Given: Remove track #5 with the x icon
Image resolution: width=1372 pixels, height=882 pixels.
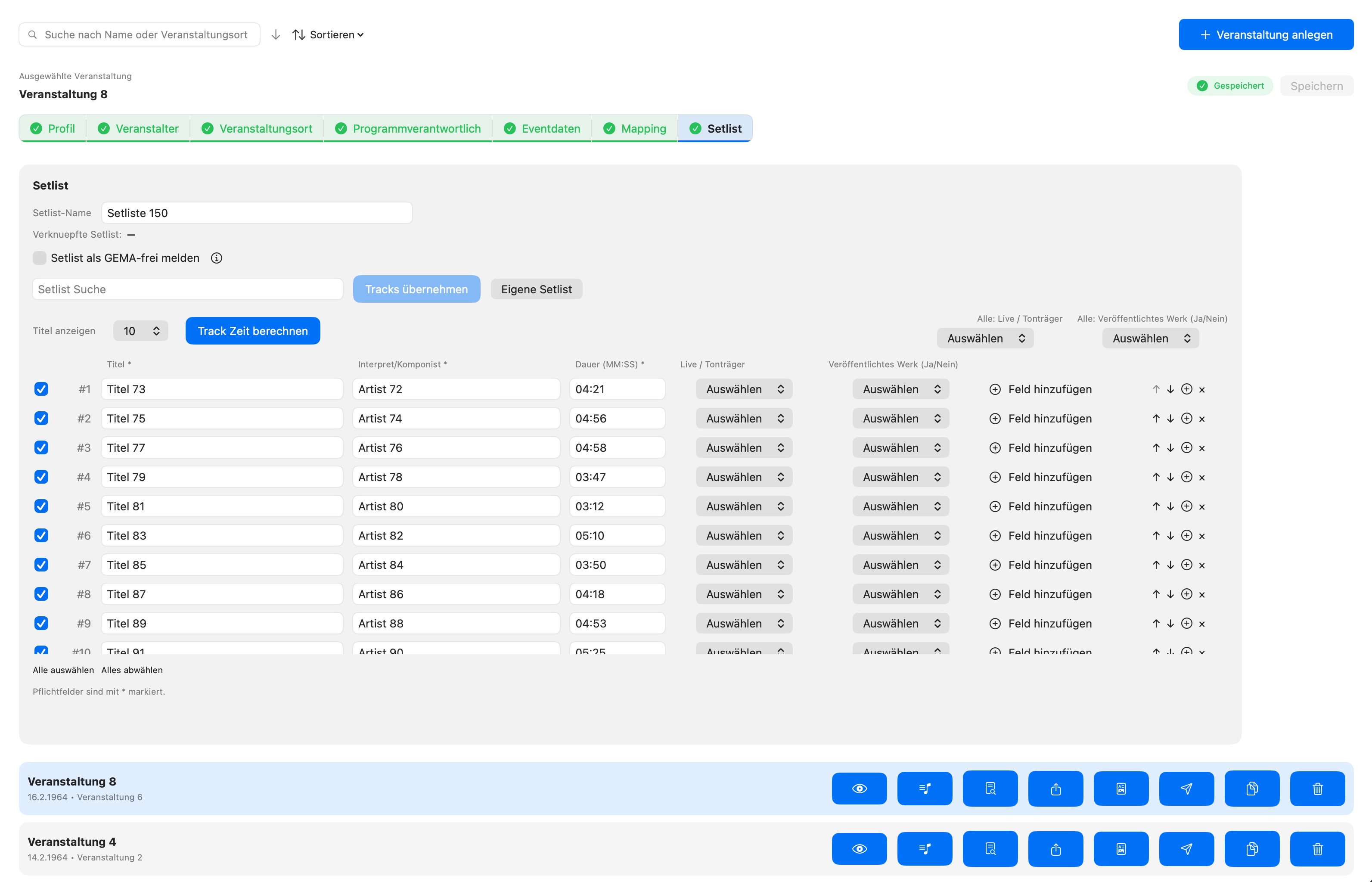Looking at the screenshot, I should pyautogui.click(x=1202, y=507).
